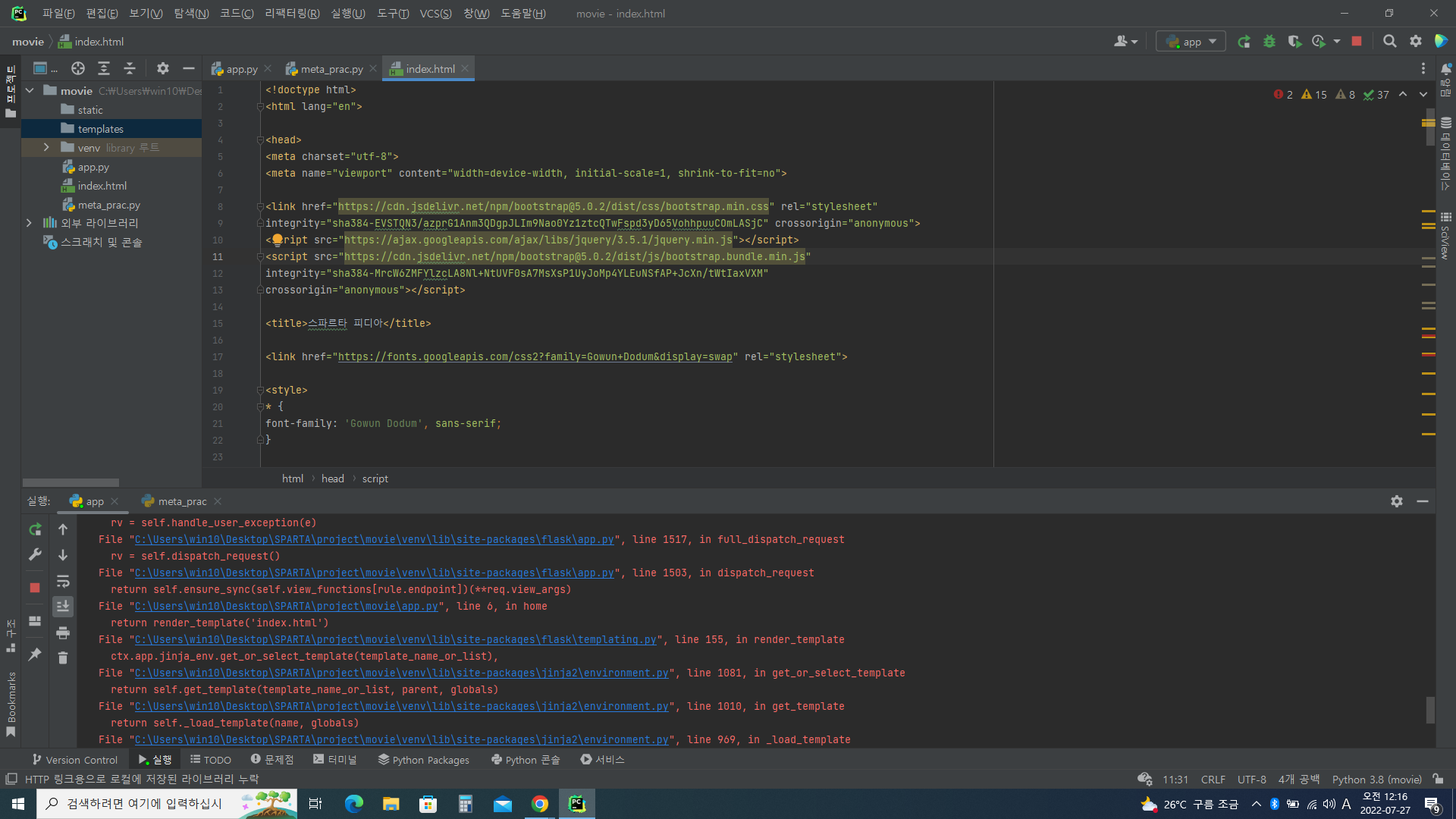Open the Python Packages tool window
1456x819 pixels.
coord(423,759)
